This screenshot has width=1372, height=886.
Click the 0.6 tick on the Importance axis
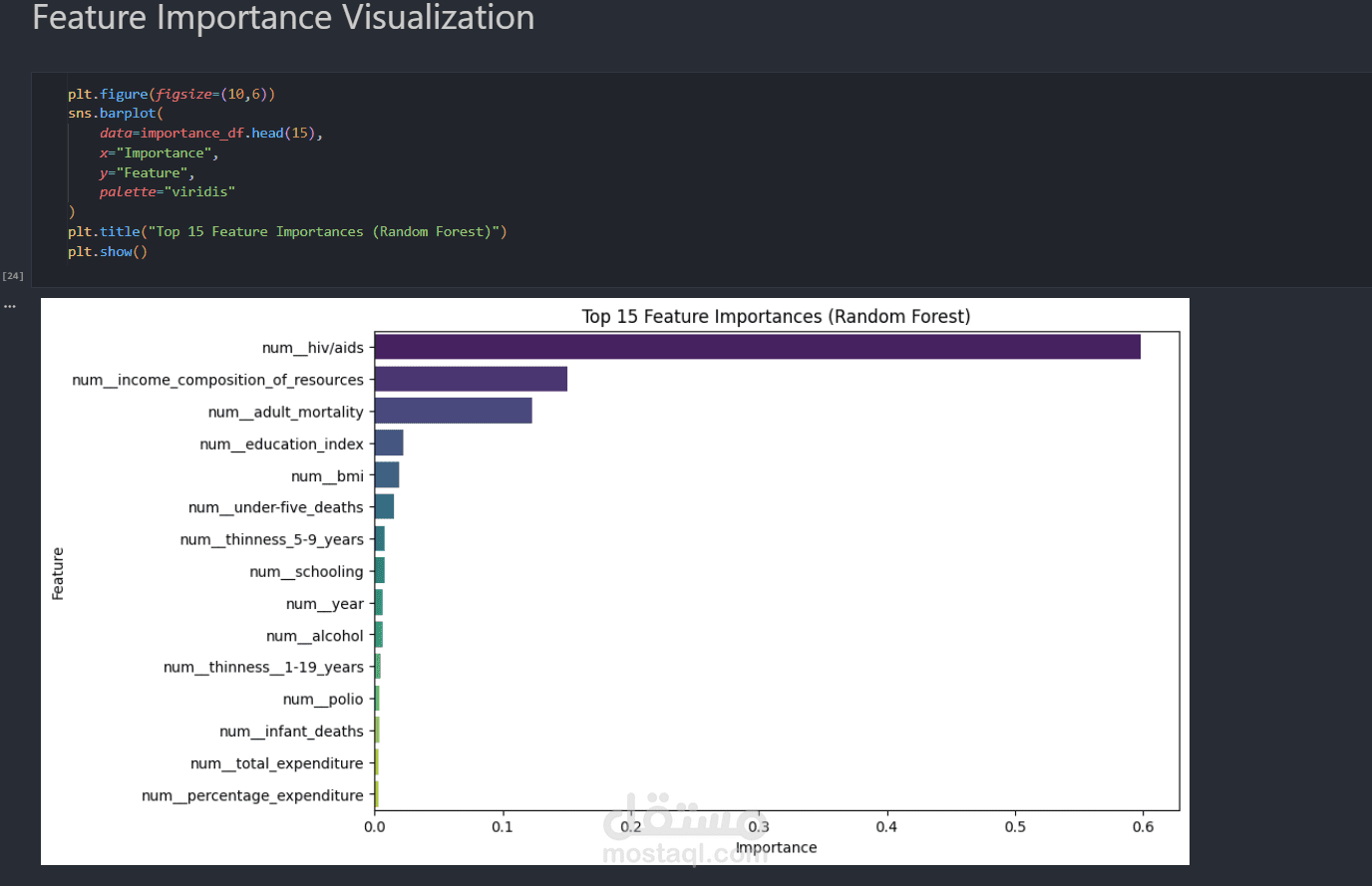[x=1143, y=826]
